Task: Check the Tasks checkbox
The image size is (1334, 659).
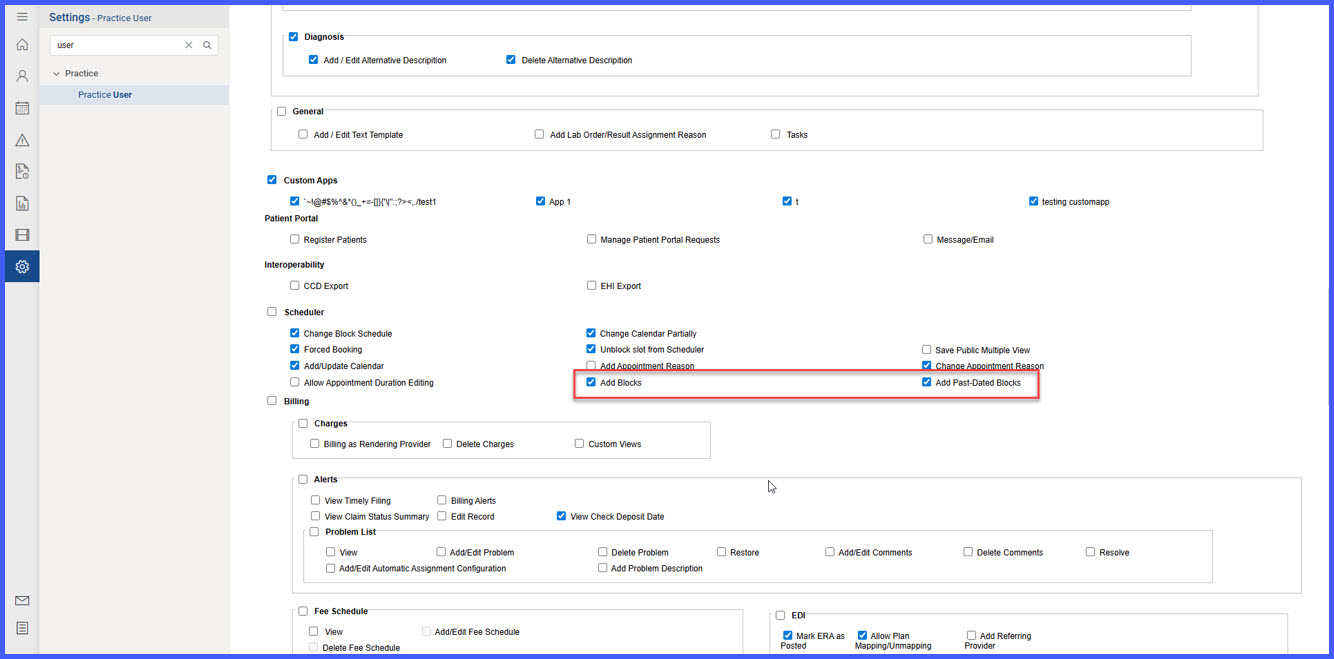Action: pos(775,134)
